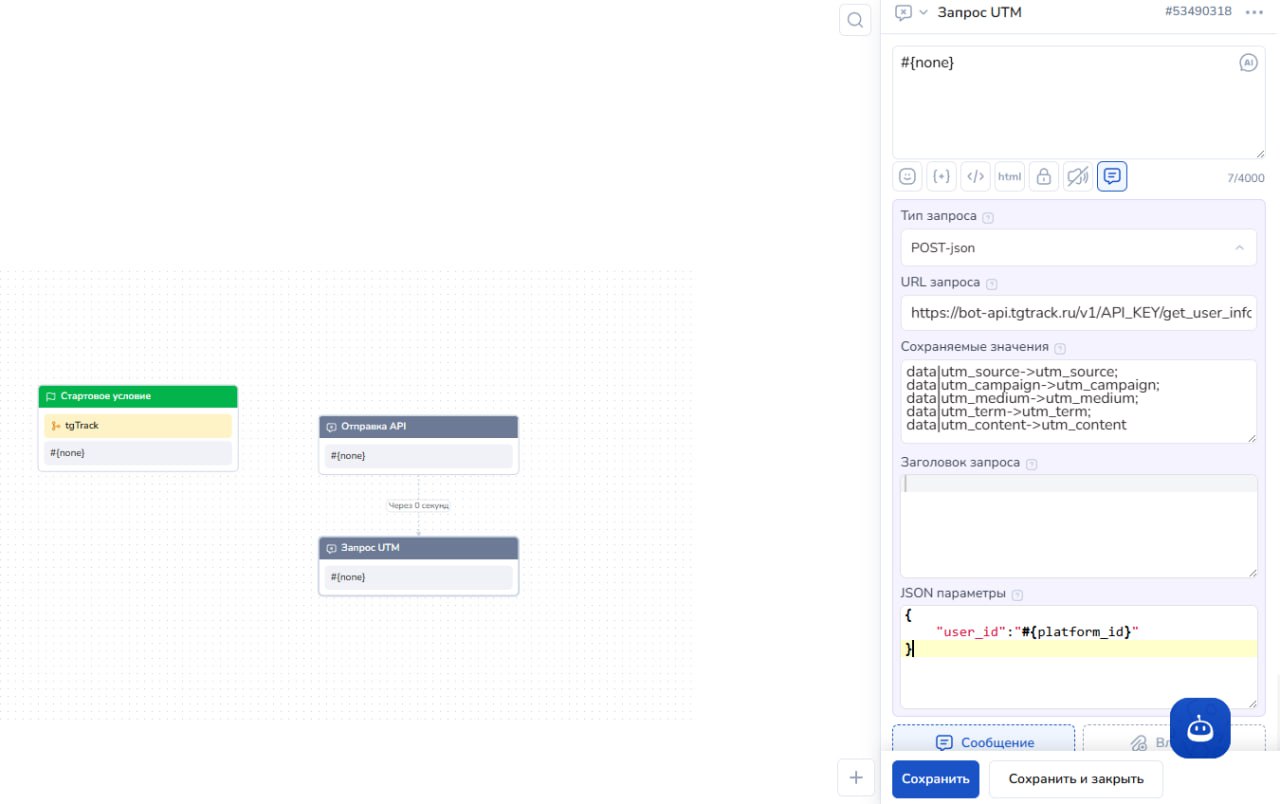Image resolution: width=1280 pixels, height=804 pixels.
Task: Select the Сообщение tab
Action: [983, 742]
